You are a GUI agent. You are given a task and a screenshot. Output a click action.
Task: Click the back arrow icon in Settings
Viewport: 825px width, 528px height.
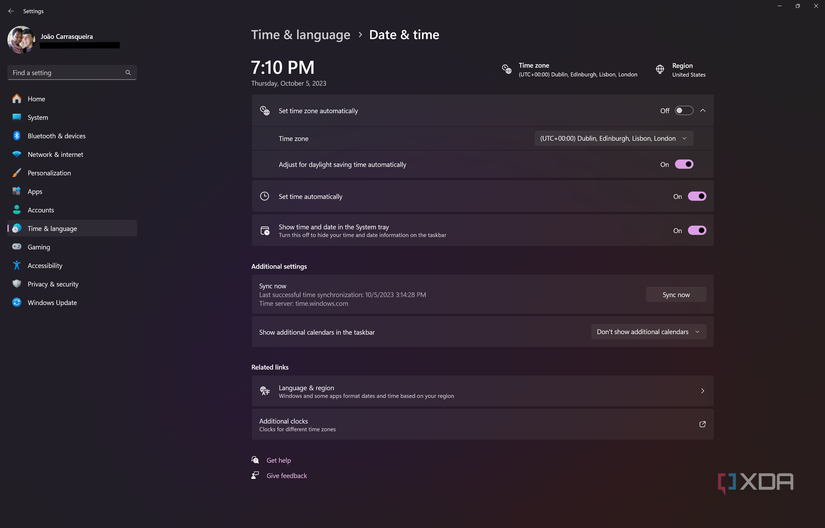tap(11, 11)
